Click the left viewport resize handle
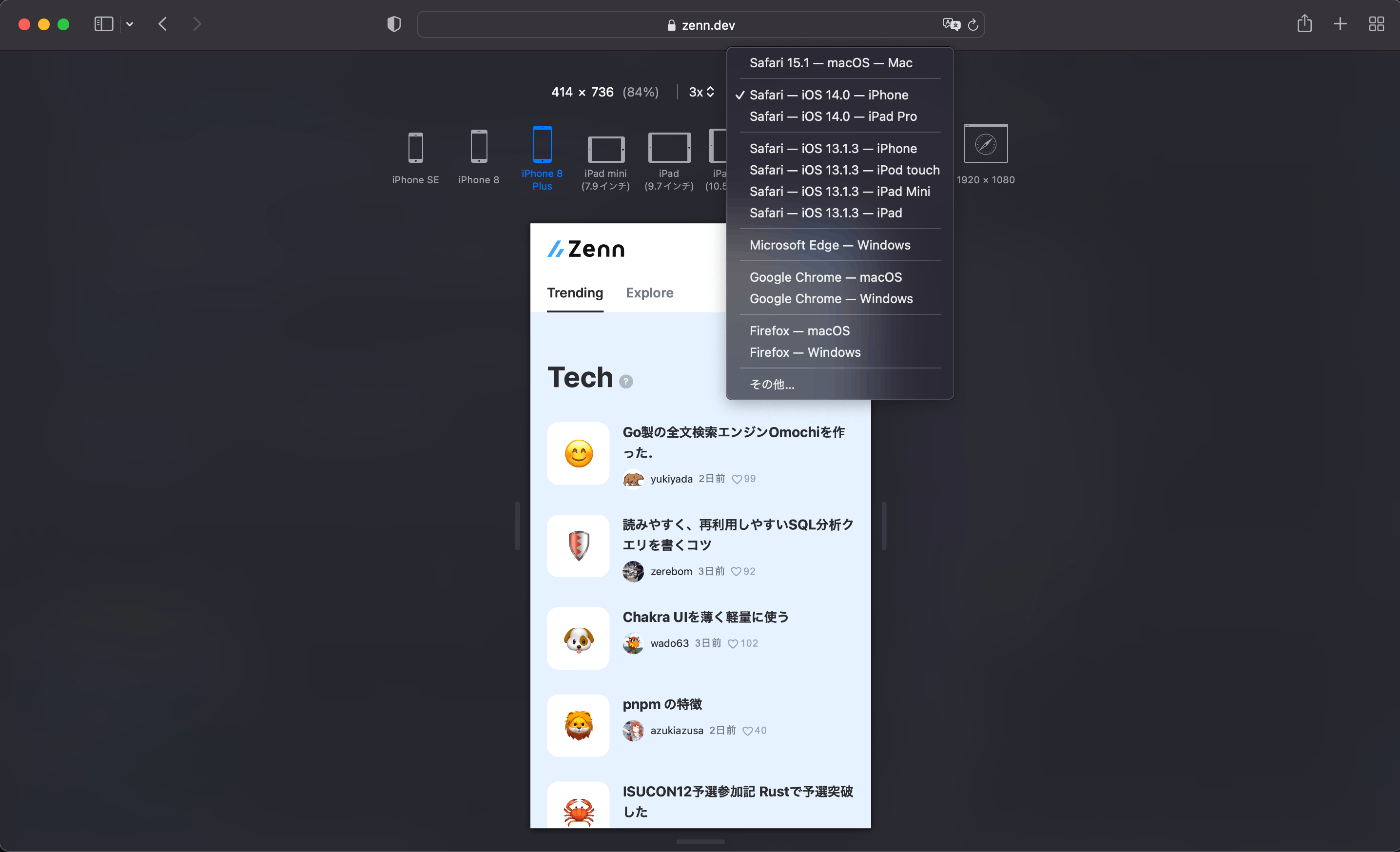 pos(517,526)
